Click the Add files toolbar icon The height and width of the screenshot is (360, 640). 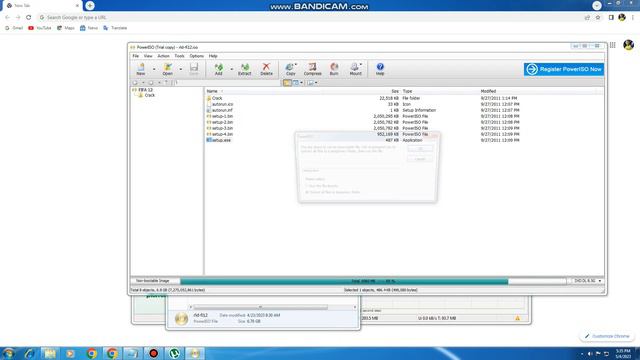(x=219, y=69)
